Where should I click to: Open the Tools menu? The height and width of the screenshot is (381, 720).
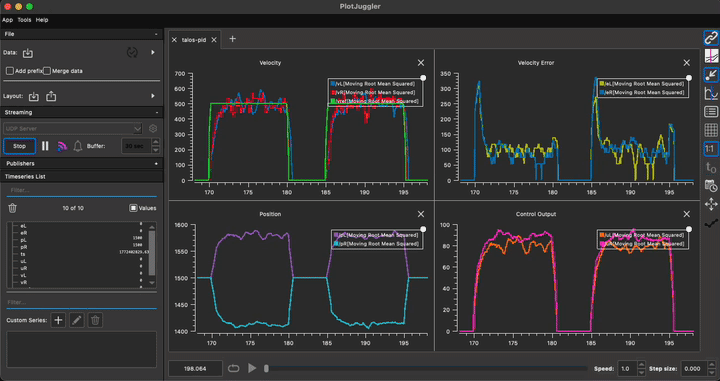[x=24, y=20]
